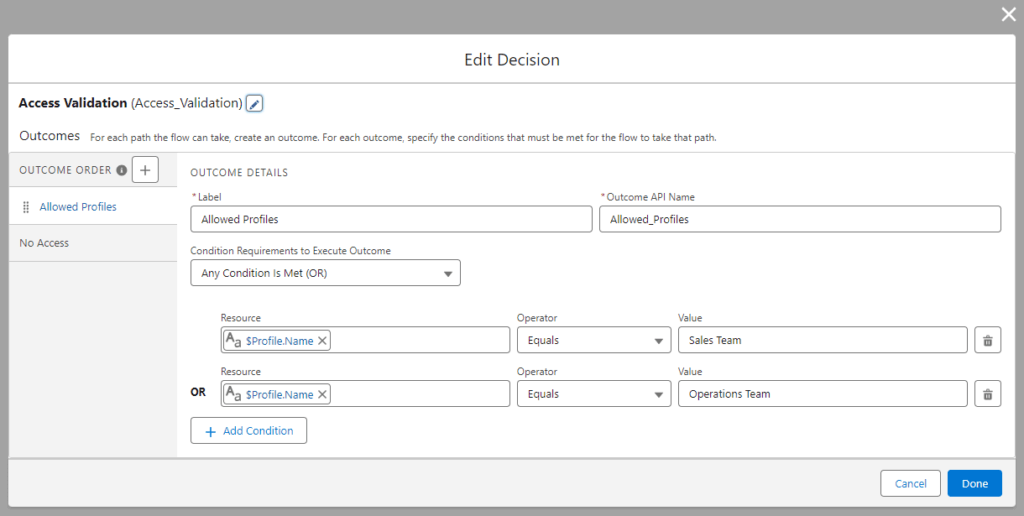
Task: Click the plus icon to add new outcome
Action: click(145, 170)
